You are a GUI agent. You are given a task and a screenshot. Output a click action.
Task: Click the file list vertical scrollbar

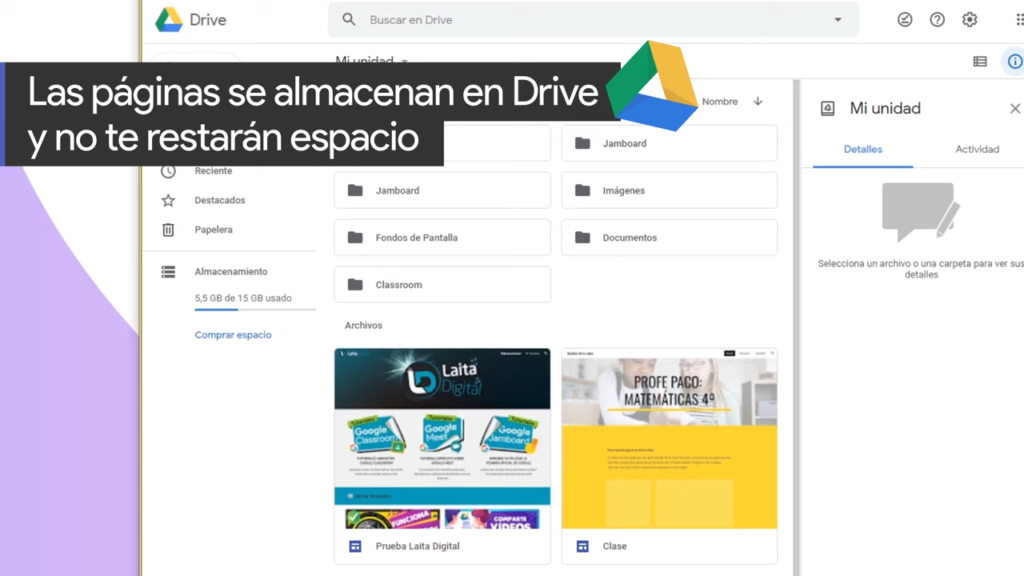796,327
